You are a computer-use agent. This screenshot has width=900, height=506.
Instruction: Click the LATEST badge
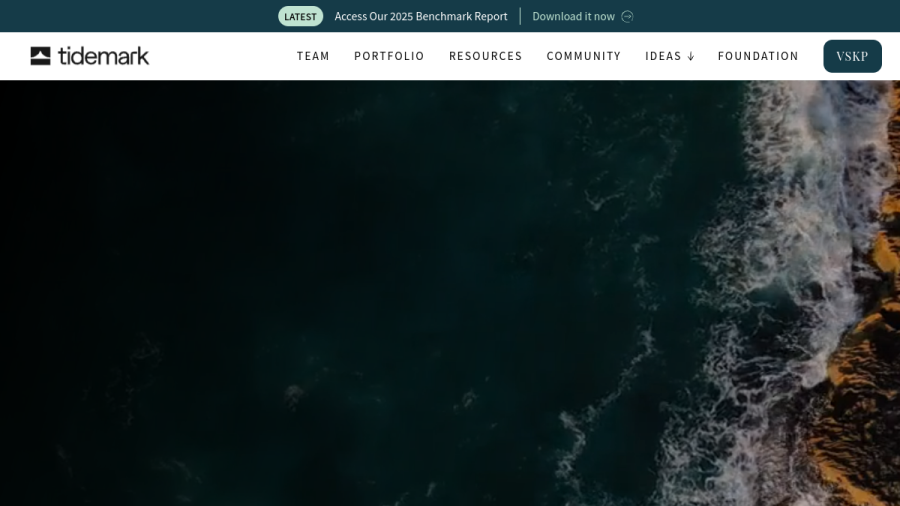pos(301,17)
